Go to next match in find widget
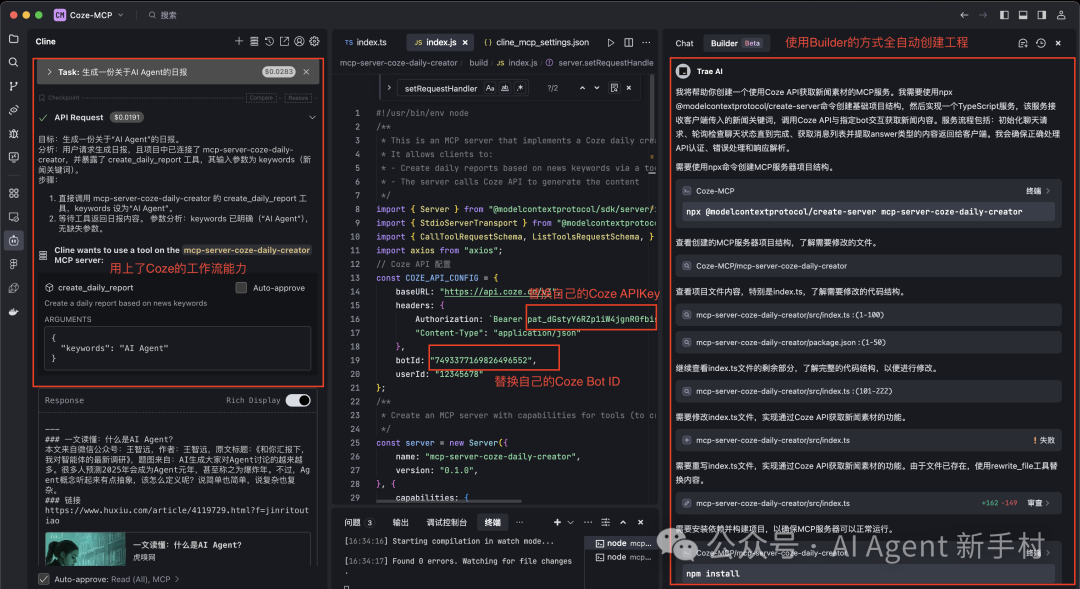 [x=596, y=87]
